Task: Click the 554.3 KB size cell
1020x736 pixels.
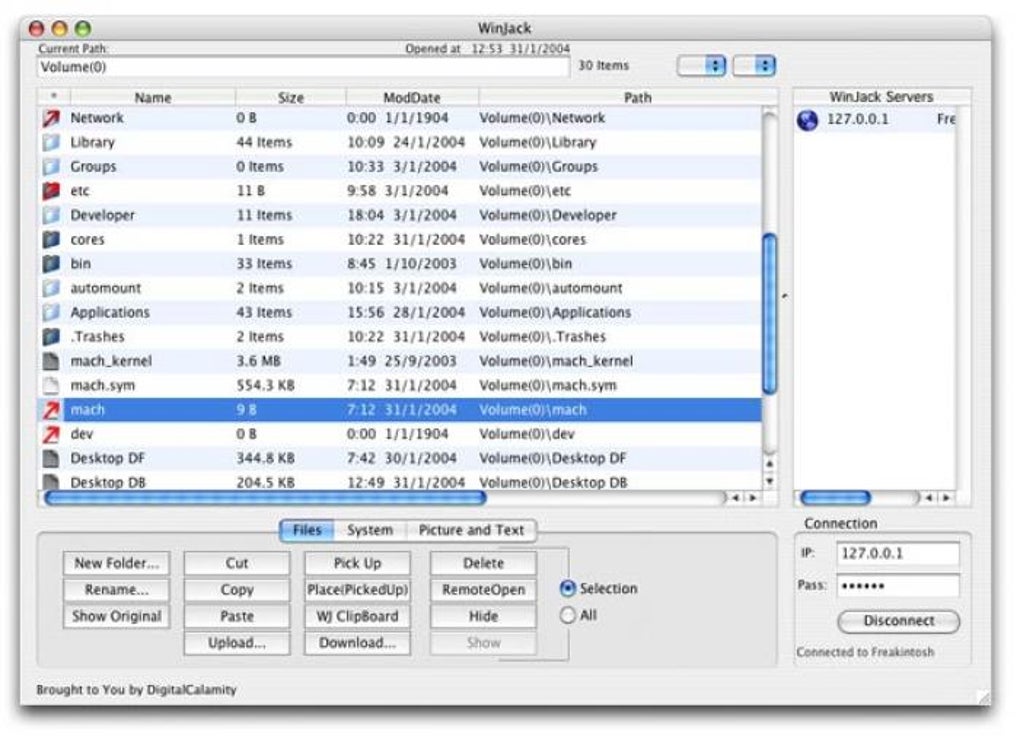Action: point(265,385)
